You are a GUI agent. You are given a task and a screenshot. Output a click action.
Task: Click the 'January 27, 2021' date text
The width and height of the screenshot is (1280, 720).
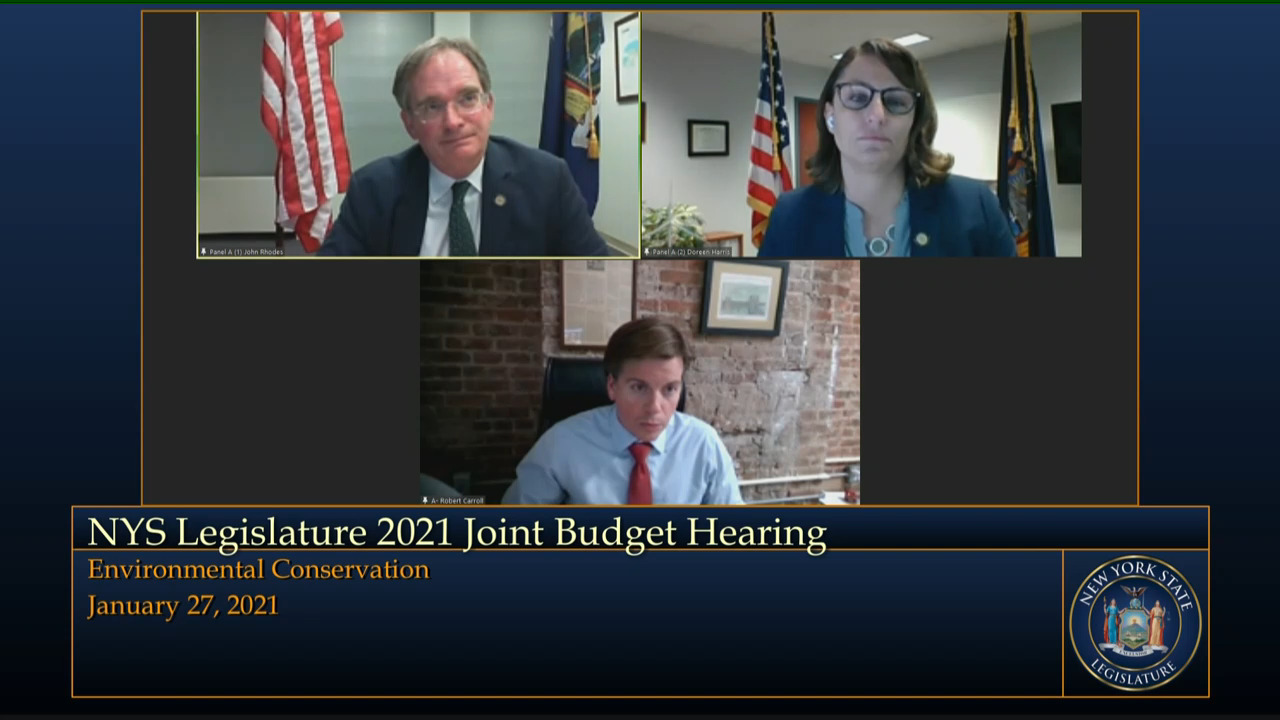(183, 606)
